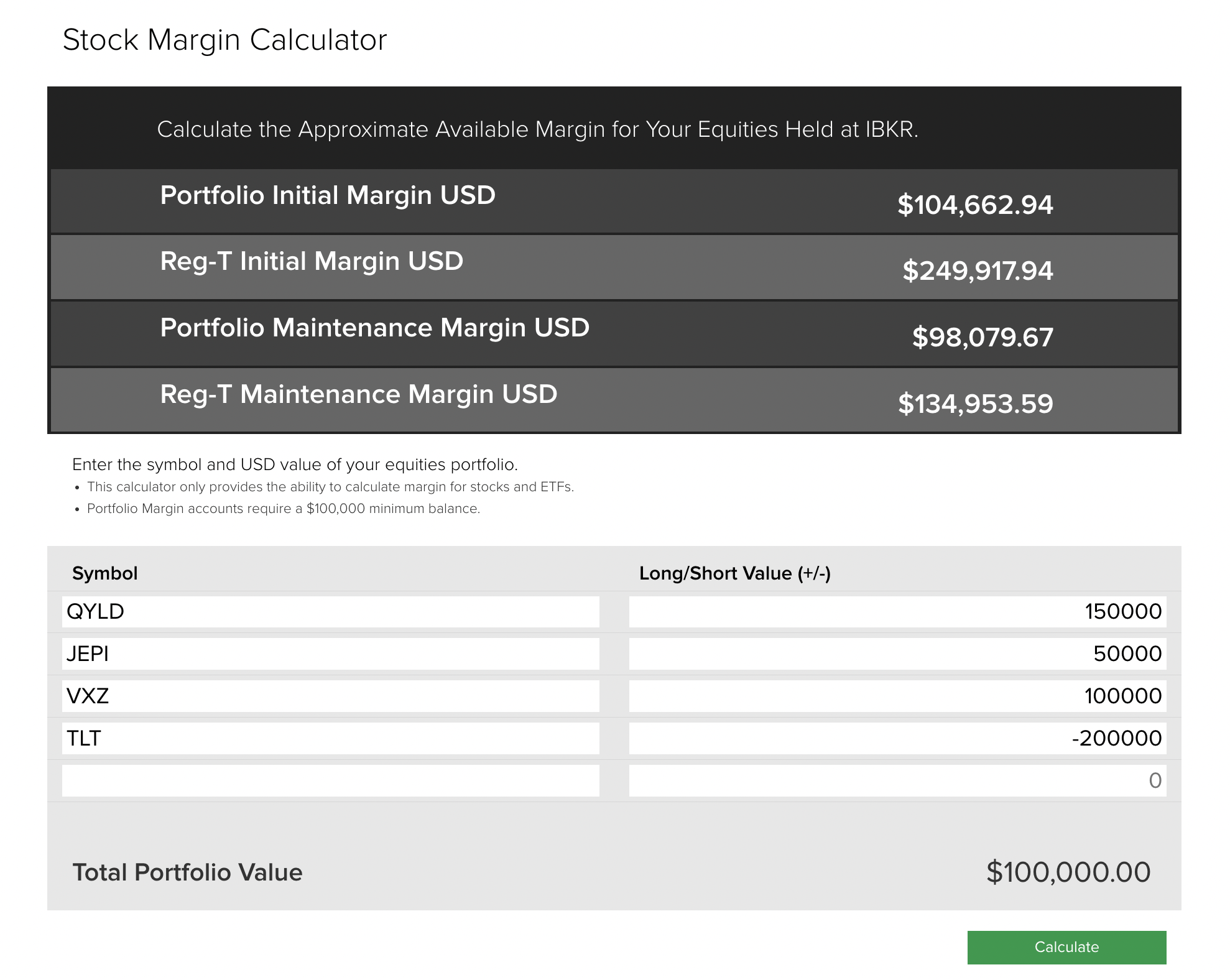Click the empty value field showing 0
Viewport: 1230px width, 980px height.
(897, 781)
